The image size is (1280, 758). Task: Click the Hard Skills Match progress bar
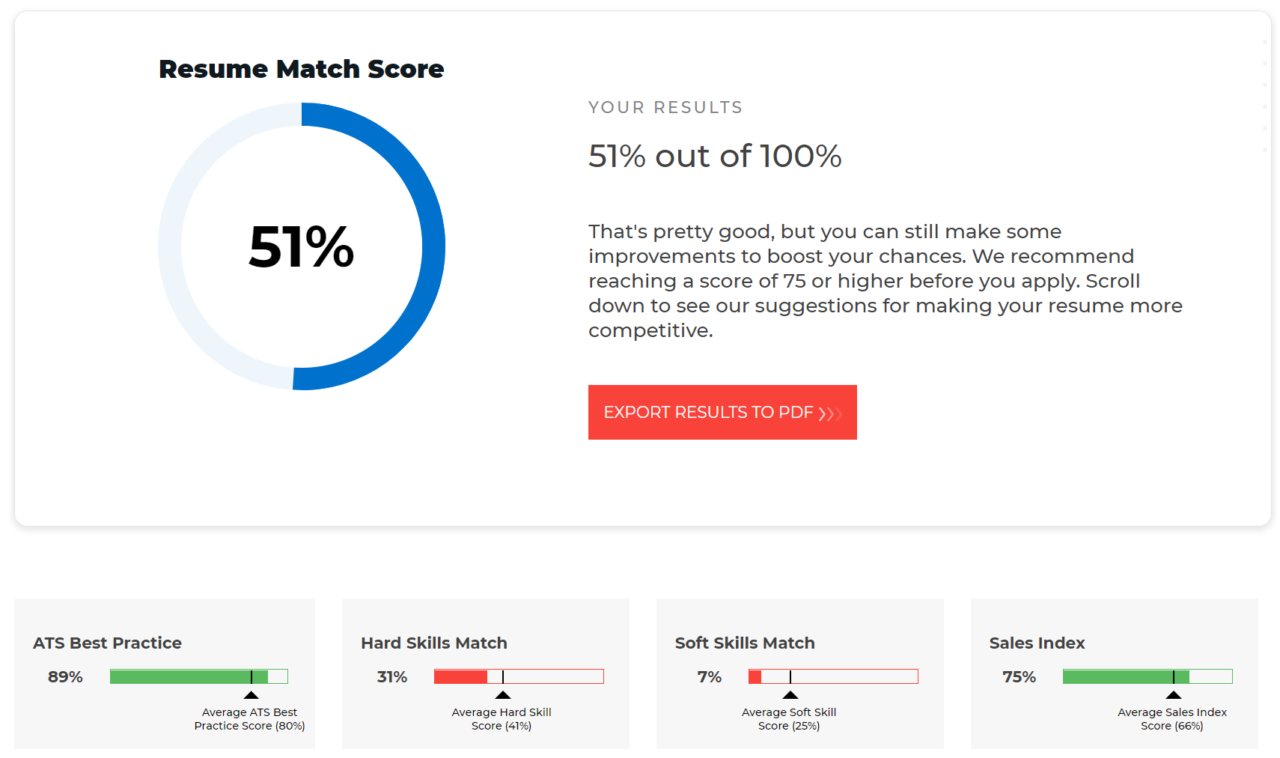[x=519, y=675]
